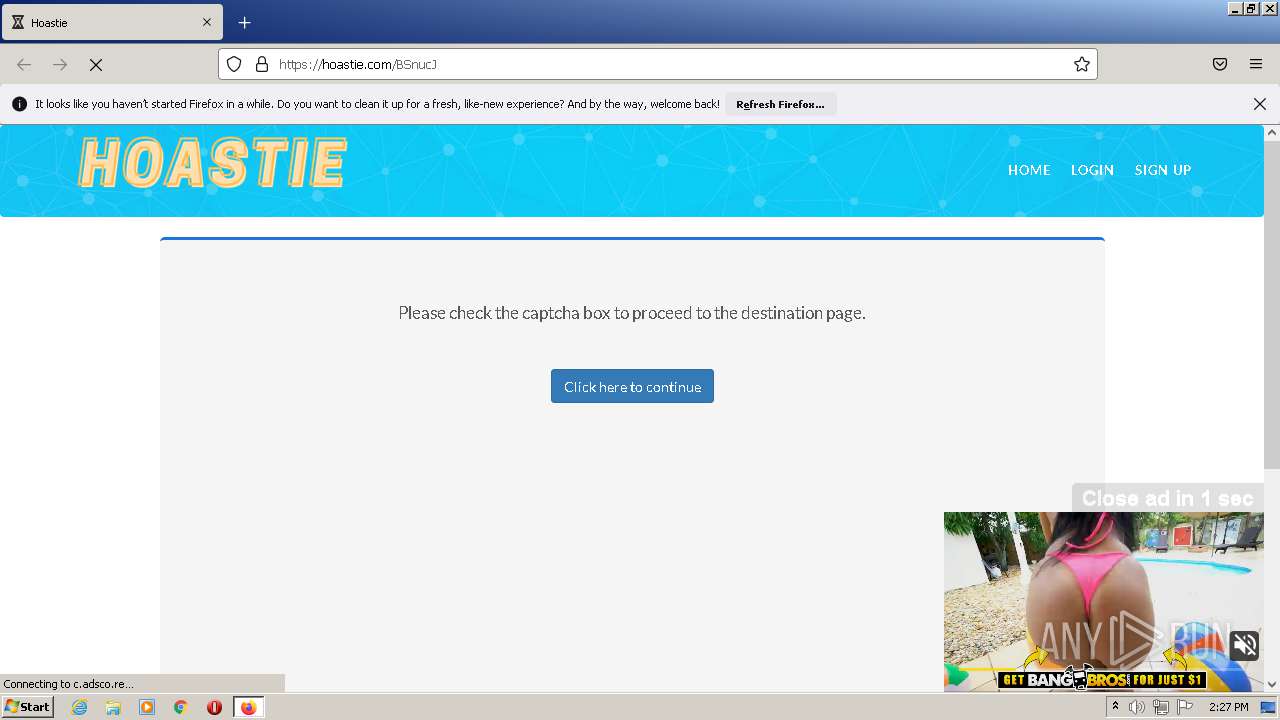Click the address bar URL field

coord(658,64)
